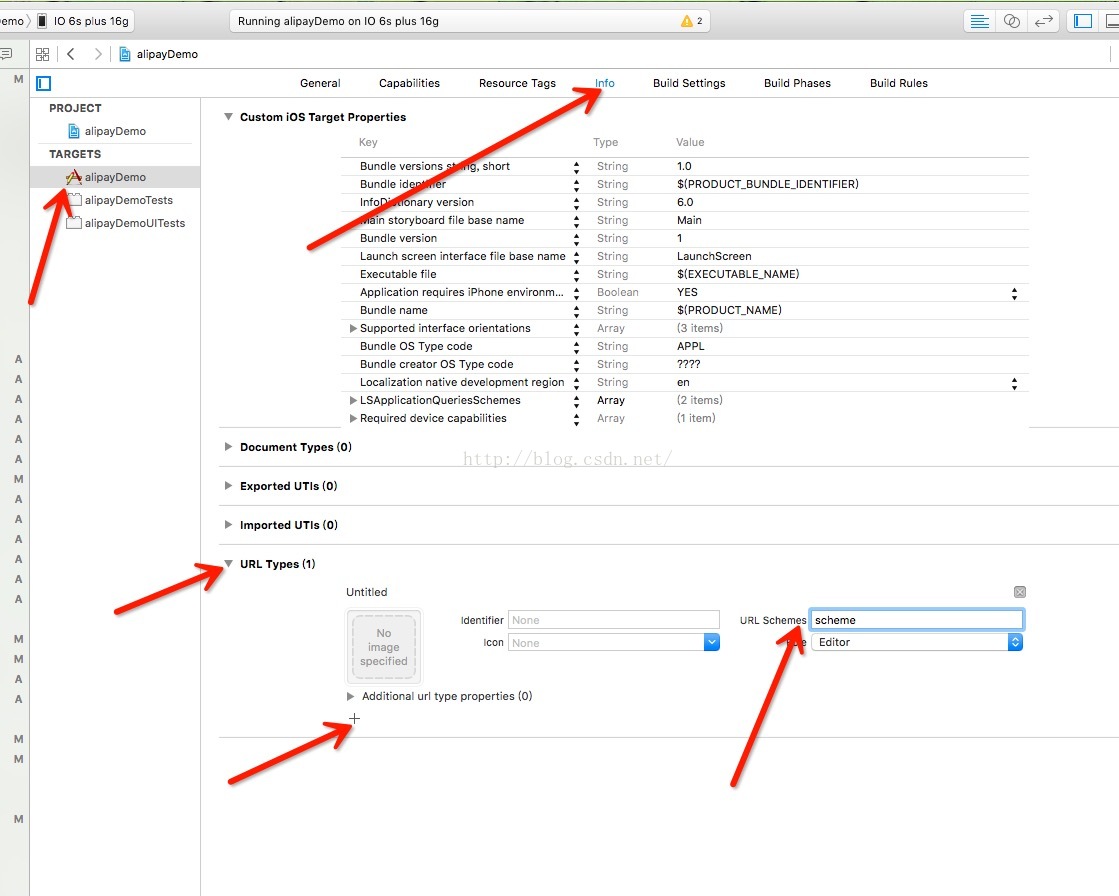Show the standard editor
The width and height of the screenshot is (1119, 896).
(x=980, y=21)
